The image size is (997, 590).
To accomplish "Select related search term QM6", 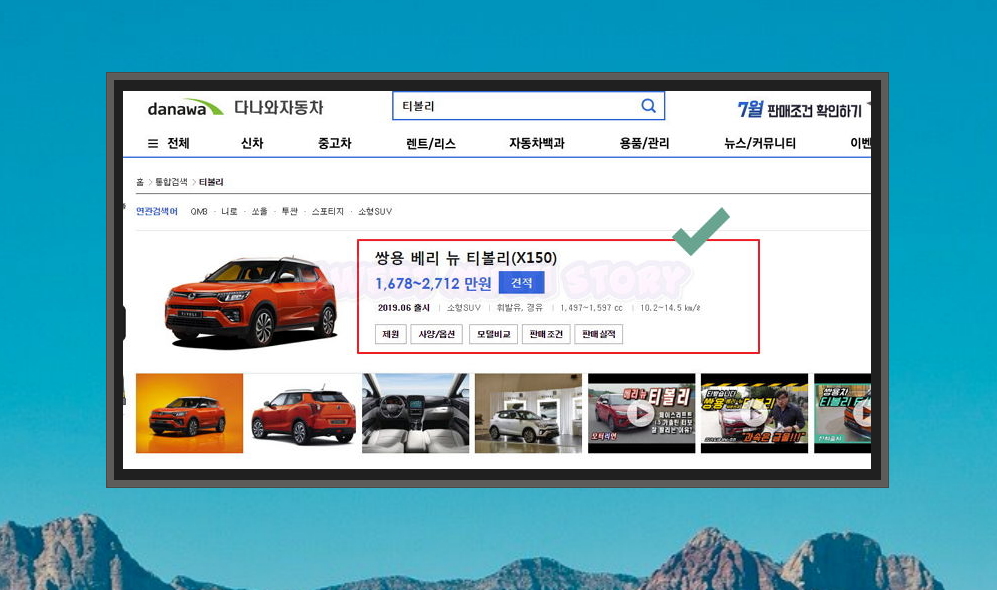I will pyautogui.click(x=199, y=211).
